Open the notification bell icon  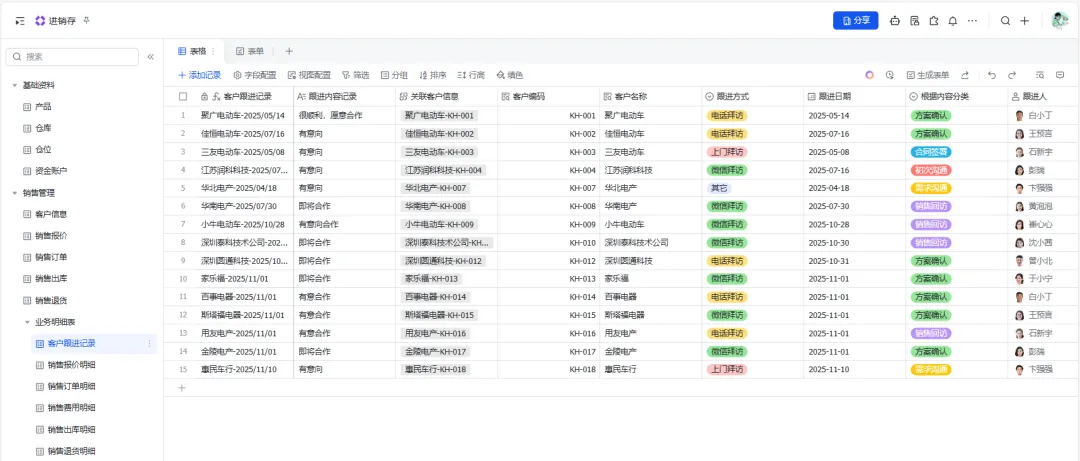[953, 21]
